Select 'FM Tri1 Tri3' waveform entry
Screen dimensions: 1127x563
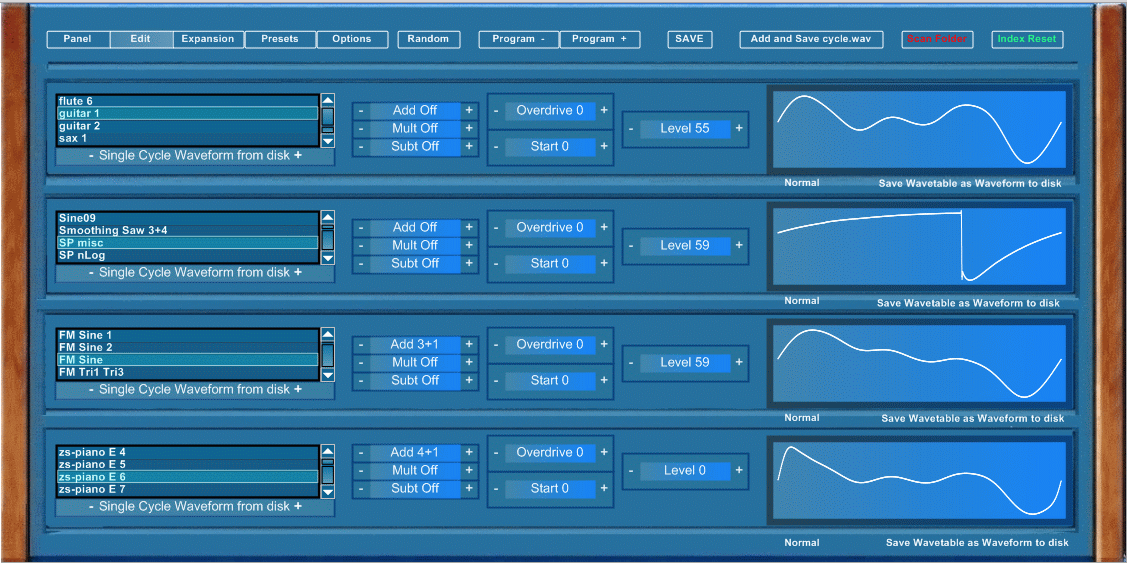(188, 372)
